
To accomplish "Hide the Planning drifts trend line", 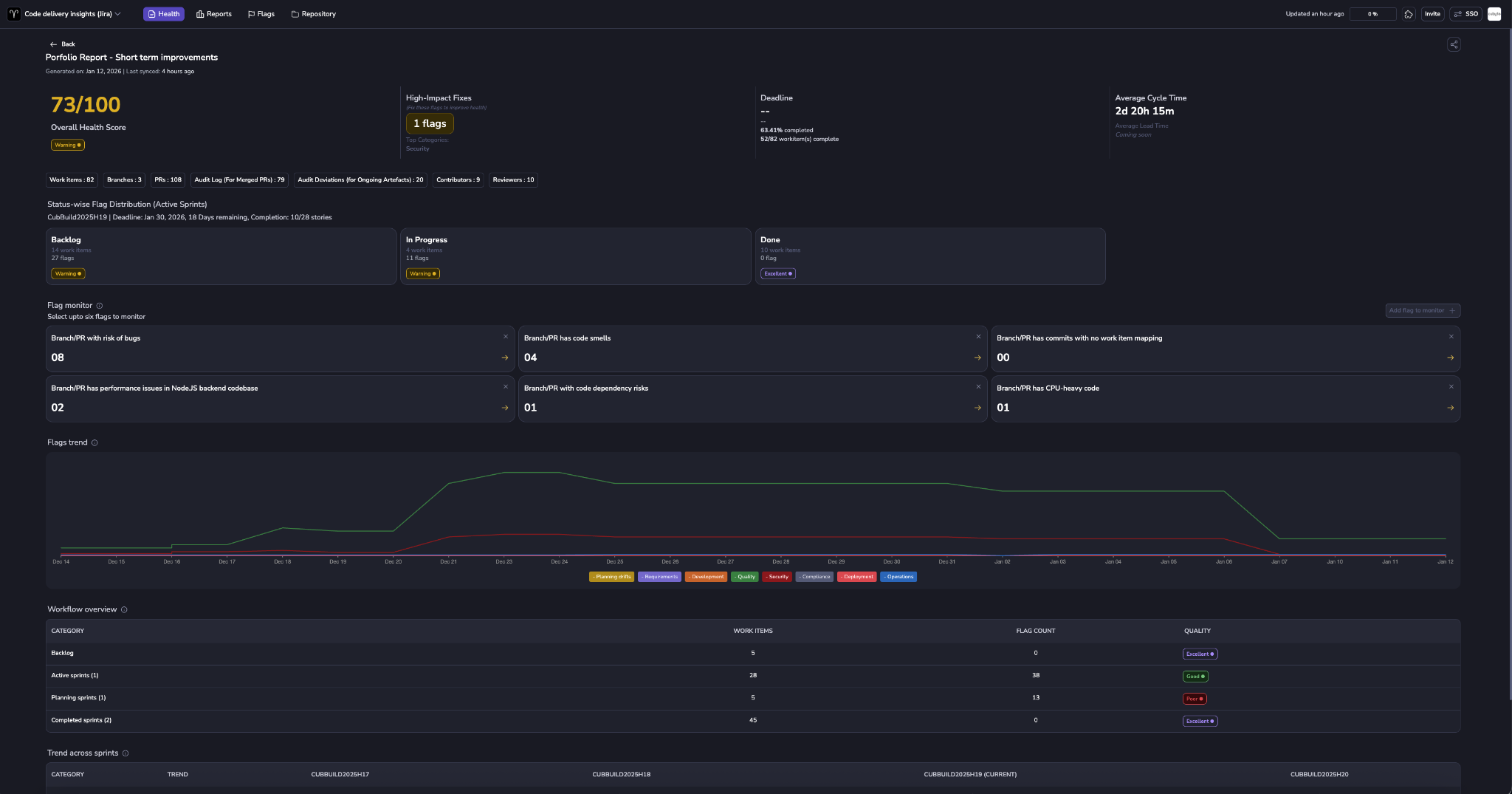I will pos(611,577).
